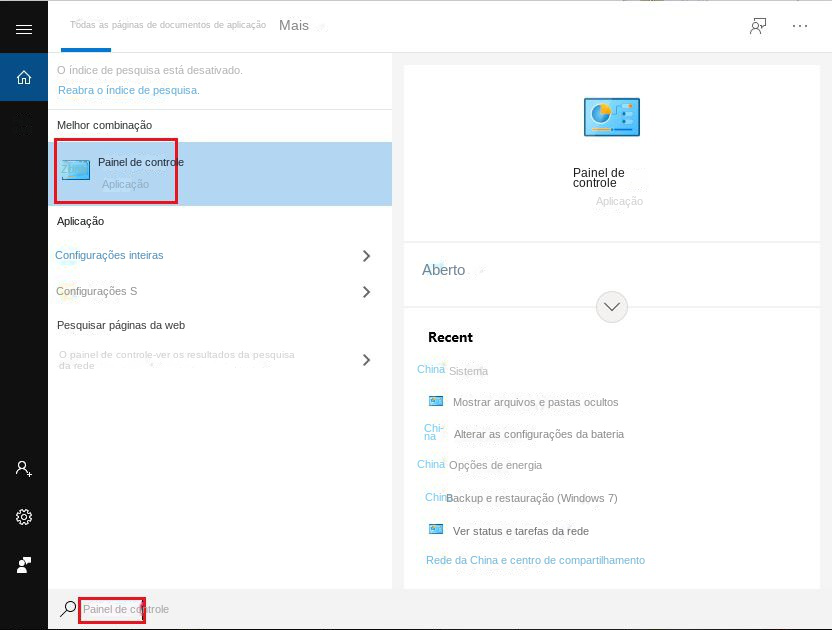Open Rede da China e centro de compartilhamento
832x630 pixels.
click(x=537, y=560)
